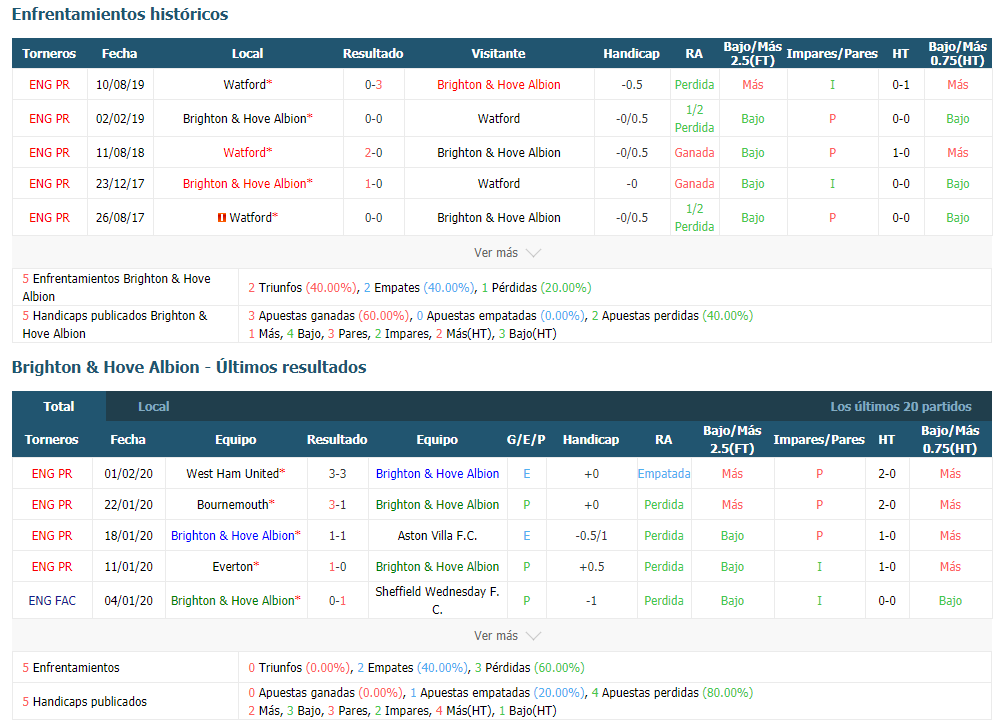Click the Visitante column header
The height and width of the screenshot is (726, 1003).
498,53
